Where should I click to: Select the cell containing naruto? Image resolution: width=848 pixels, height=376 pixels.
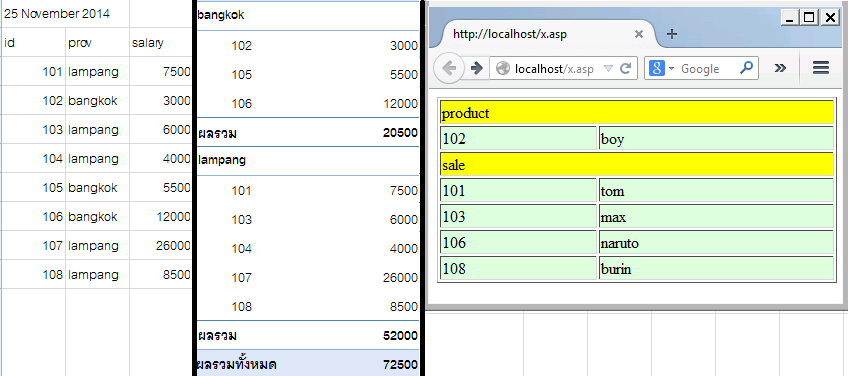(x=716, y=243)
